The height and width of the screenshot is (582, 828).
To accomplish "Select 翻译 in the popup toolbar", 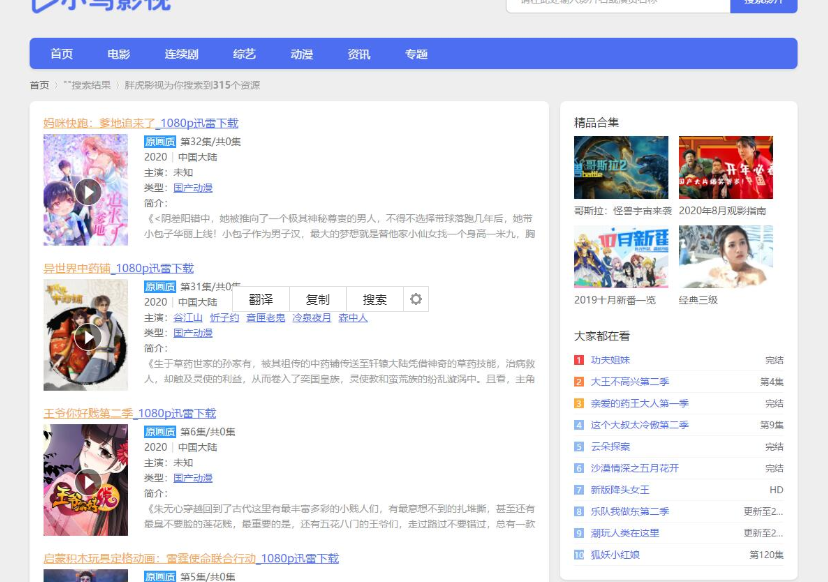I will tap(261, 299).
